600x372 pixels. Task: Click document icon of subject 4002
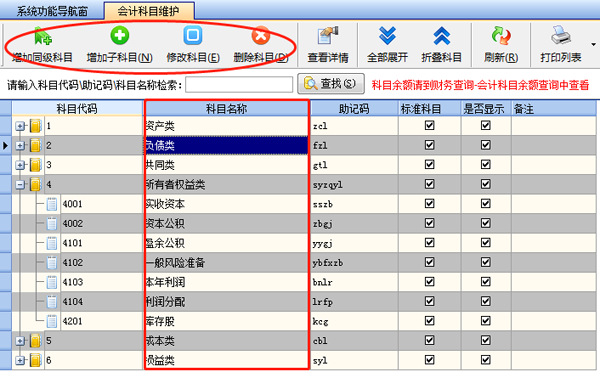(52, 224)
